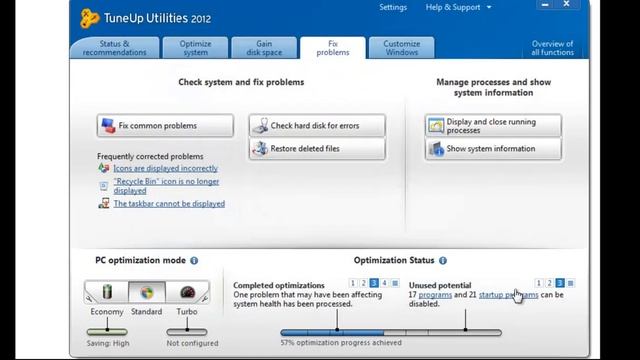Viewport: 640px width, 360px height.
Task: Open the Settings menu
Action: coord(393,7)
